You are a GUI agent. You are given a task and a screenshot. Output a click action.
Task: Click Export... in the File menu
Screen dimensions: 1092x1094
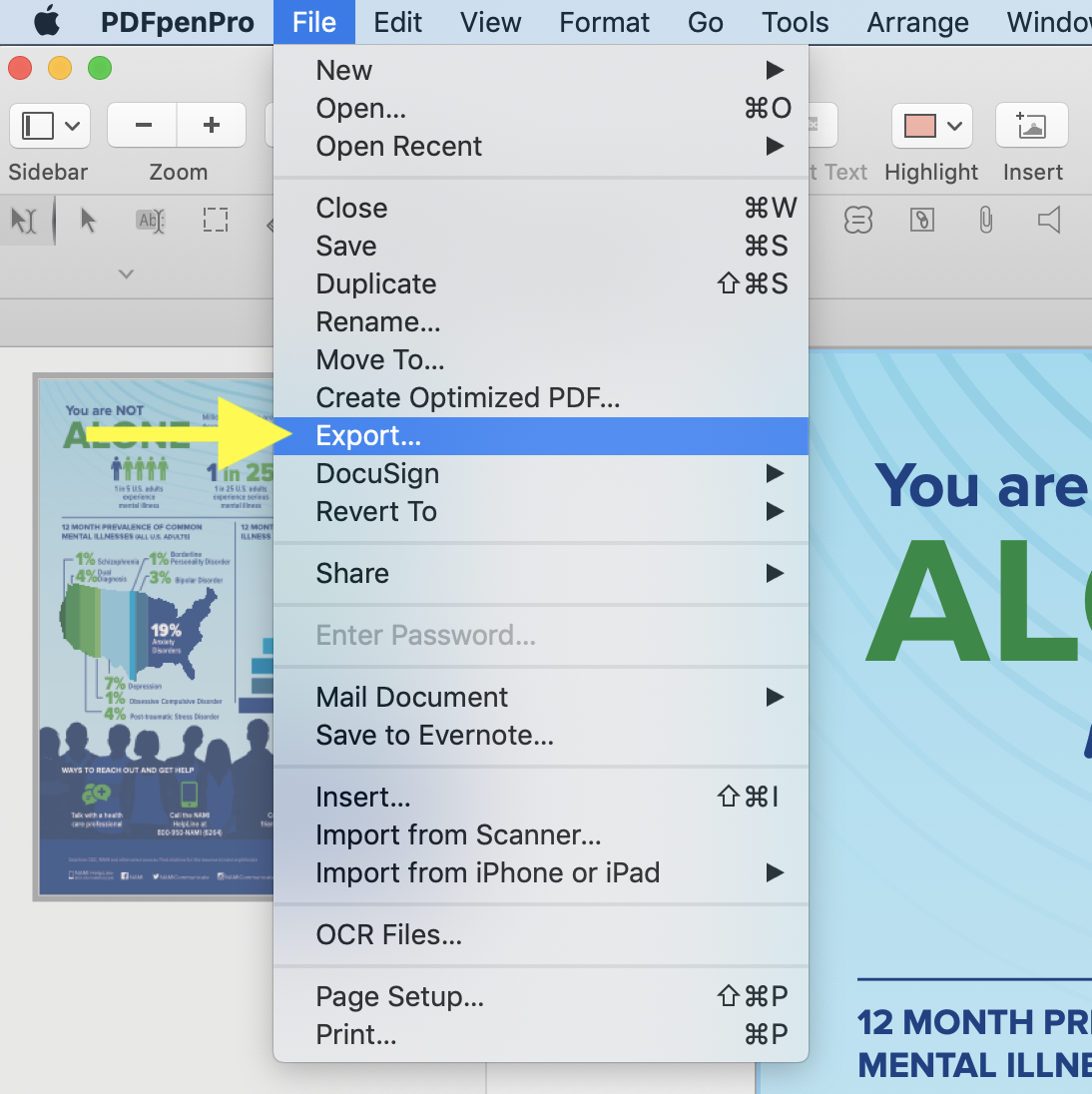[x=541, y=436]
